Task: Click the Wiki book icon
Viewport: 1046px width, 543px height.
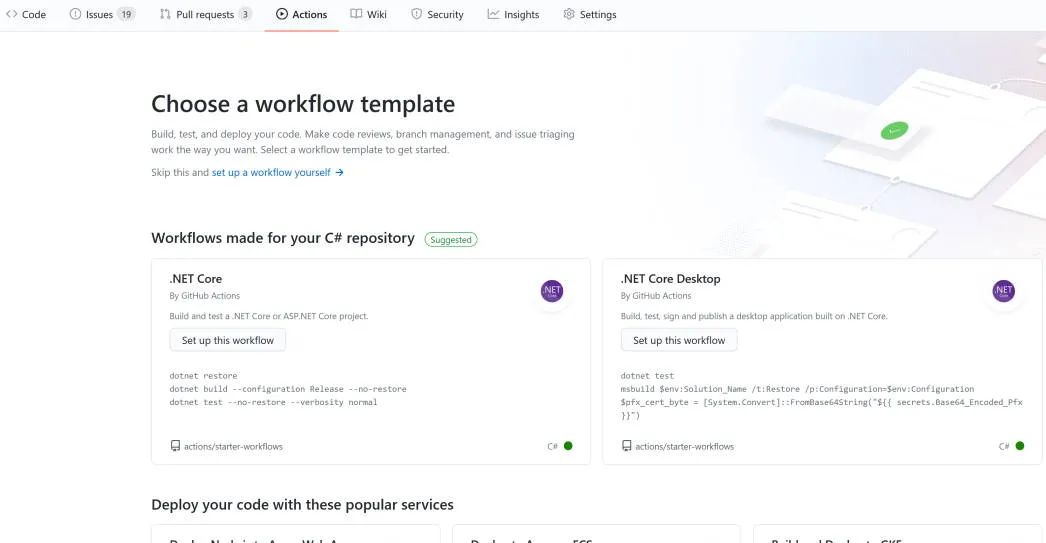Action: (356, 14)
